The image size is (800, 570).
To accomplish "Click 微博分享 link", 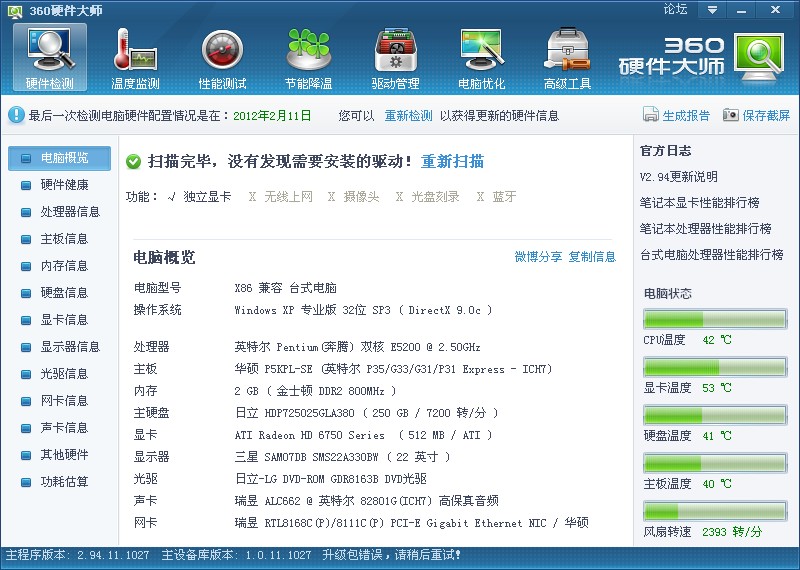I will tap(538, 257).
